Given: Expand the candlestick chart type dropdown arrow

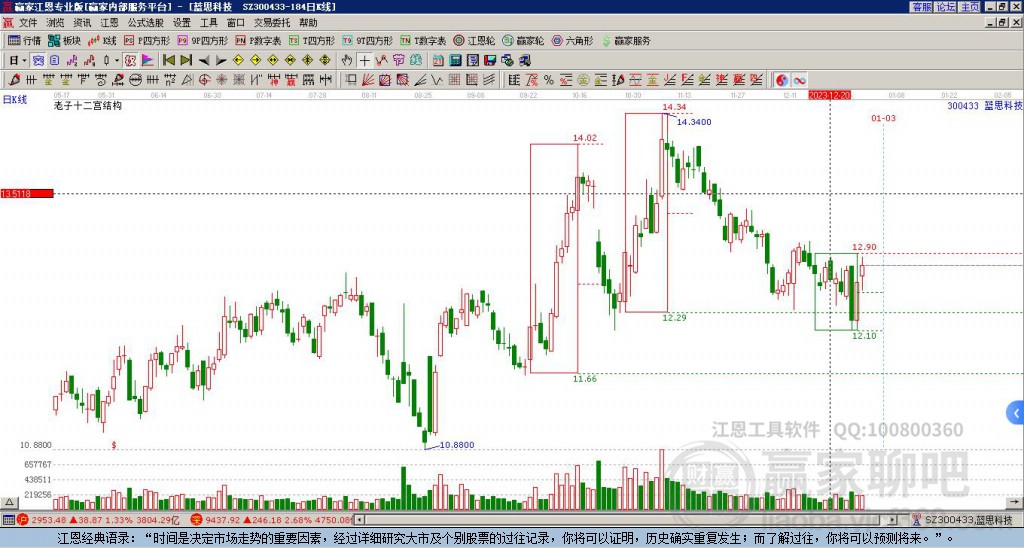Looking at the screenshot, I should [x=117, y=61].
